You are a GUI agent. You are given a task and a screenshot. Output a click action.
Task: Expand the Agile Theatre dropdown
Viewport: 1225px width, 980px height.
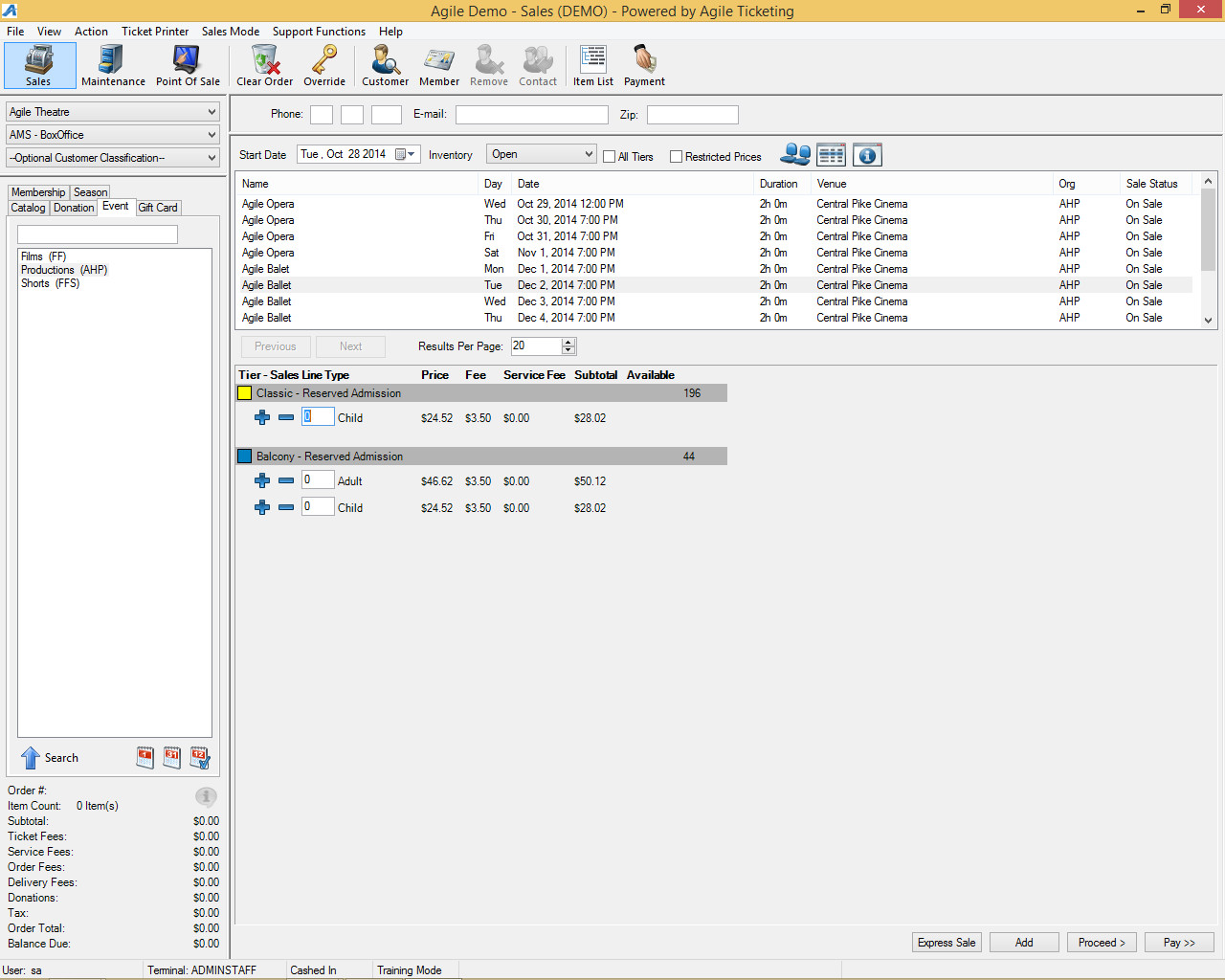pyautogui.click(x=113, y=112)
